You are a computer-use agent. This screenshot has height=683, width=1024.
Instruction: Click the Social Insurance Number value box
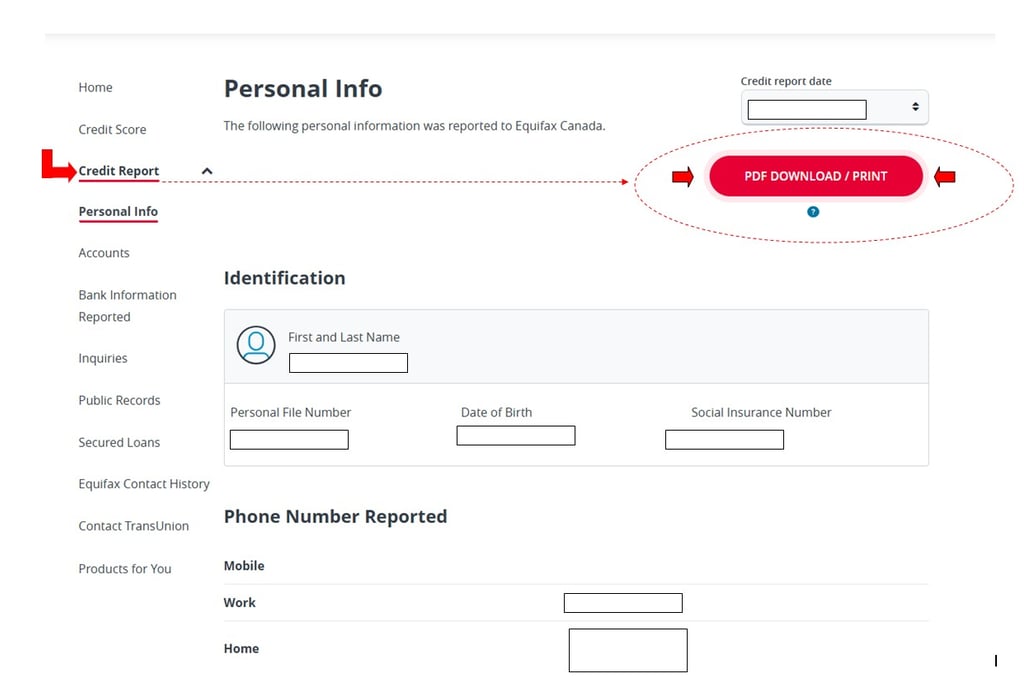(724, 440)
